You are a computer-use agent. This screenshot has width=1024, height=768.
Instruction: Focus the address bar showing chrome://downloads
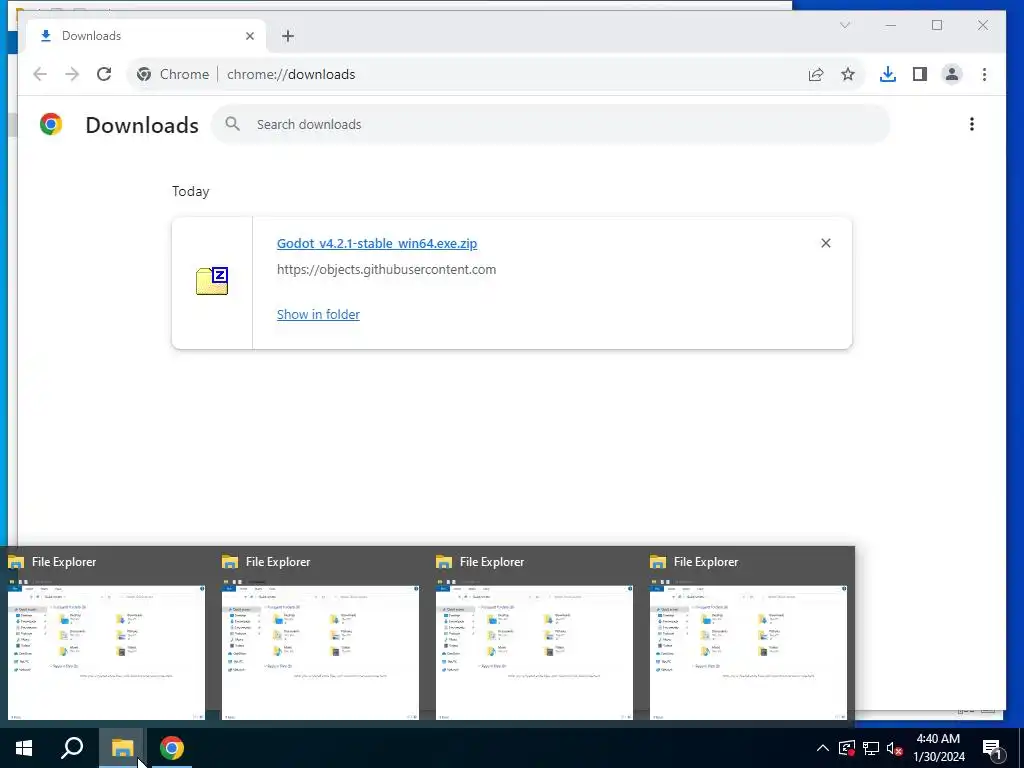click(x=496, y=74)
